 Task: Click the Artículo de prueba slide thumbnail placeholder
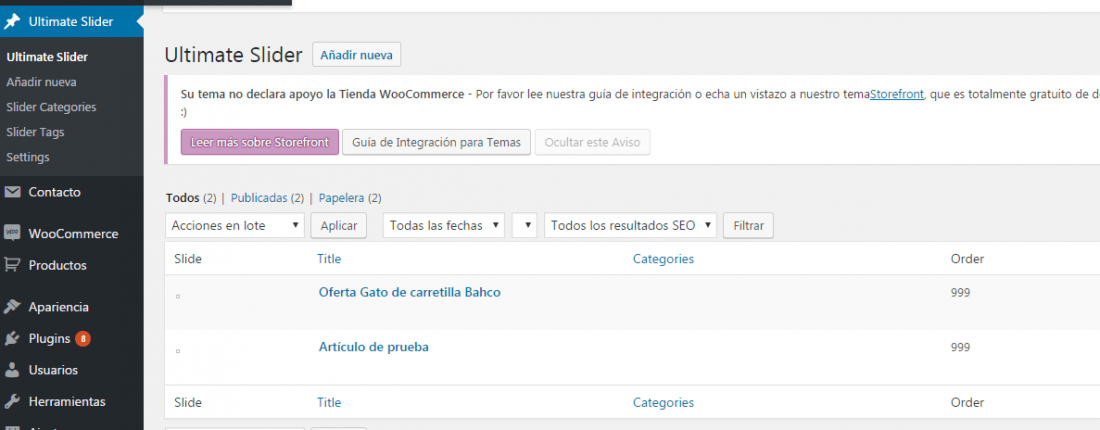point(178,350)
